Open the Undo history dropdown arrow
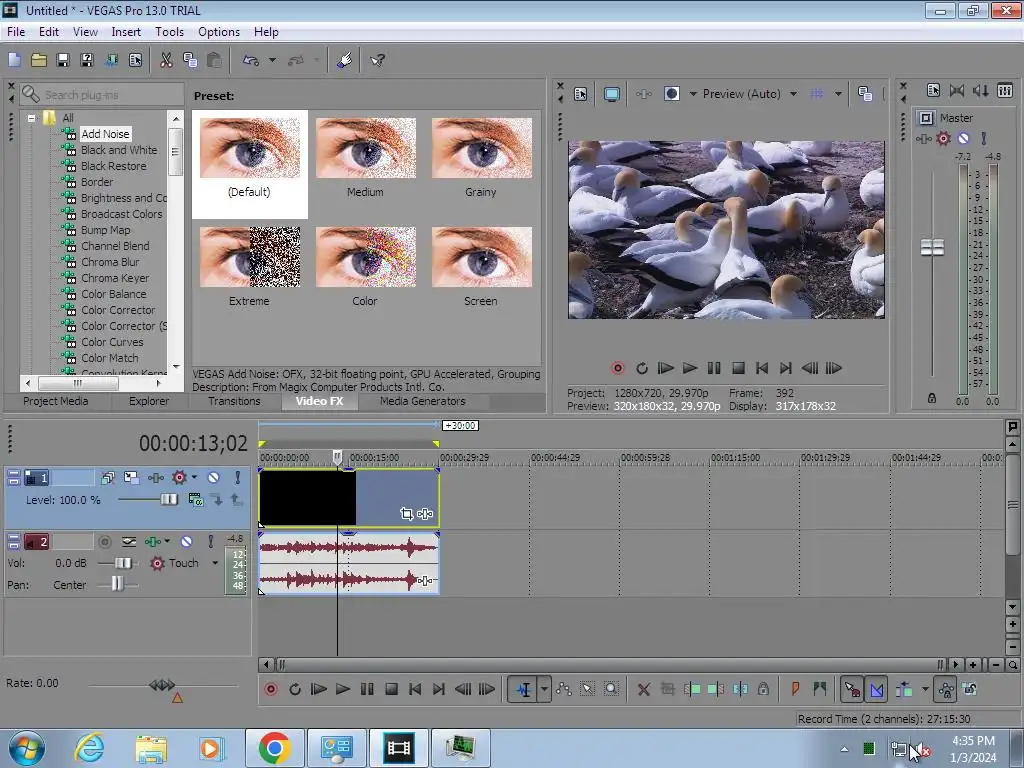Image resolution: width=1024 pixels, height=768 pixels. click(272, 60)
